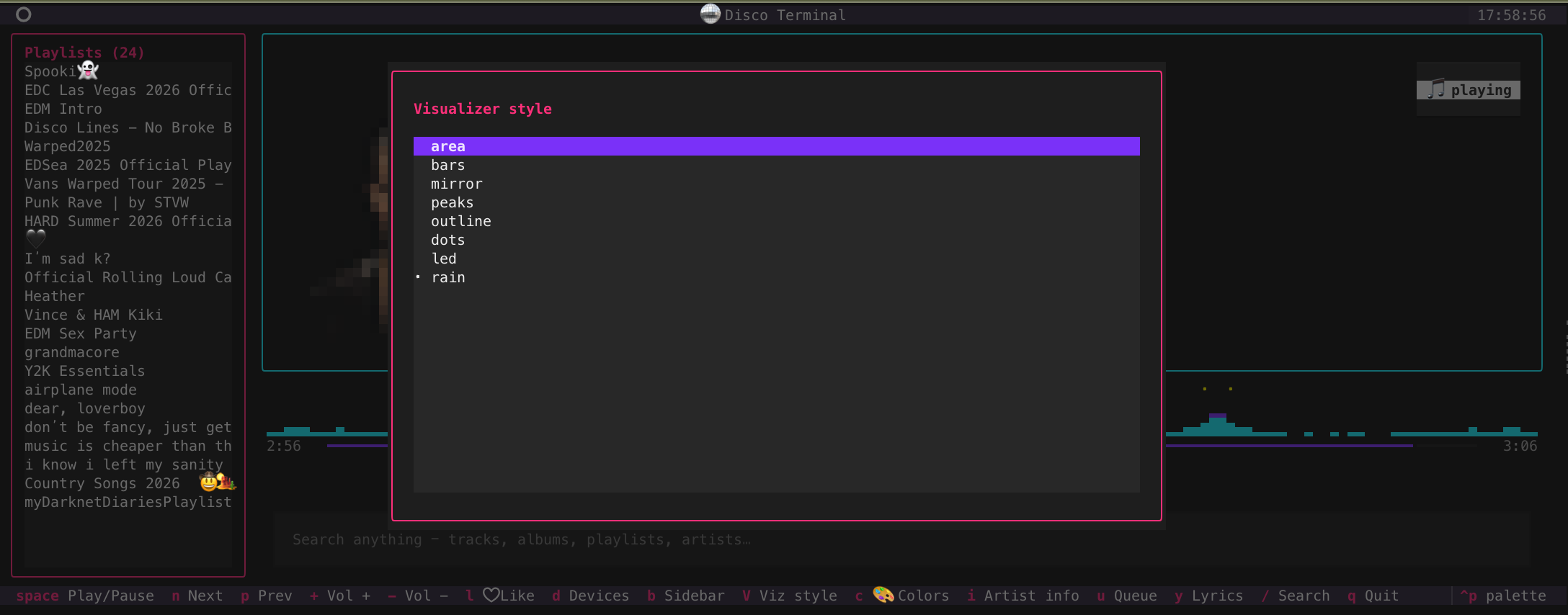Show Lyrics from the footer

click(x=1209, y=596)
